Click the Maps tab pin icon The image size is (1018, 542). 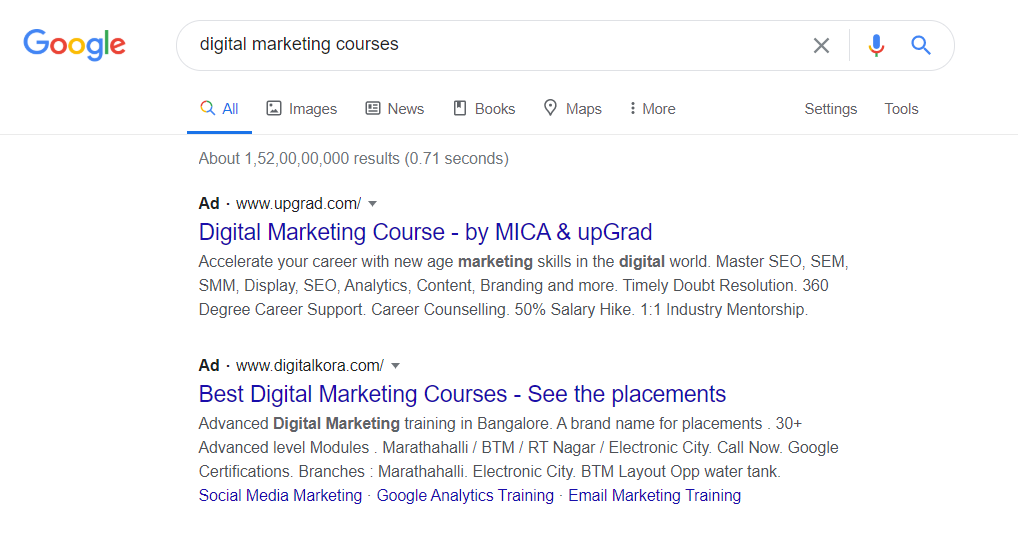[550, 108]
